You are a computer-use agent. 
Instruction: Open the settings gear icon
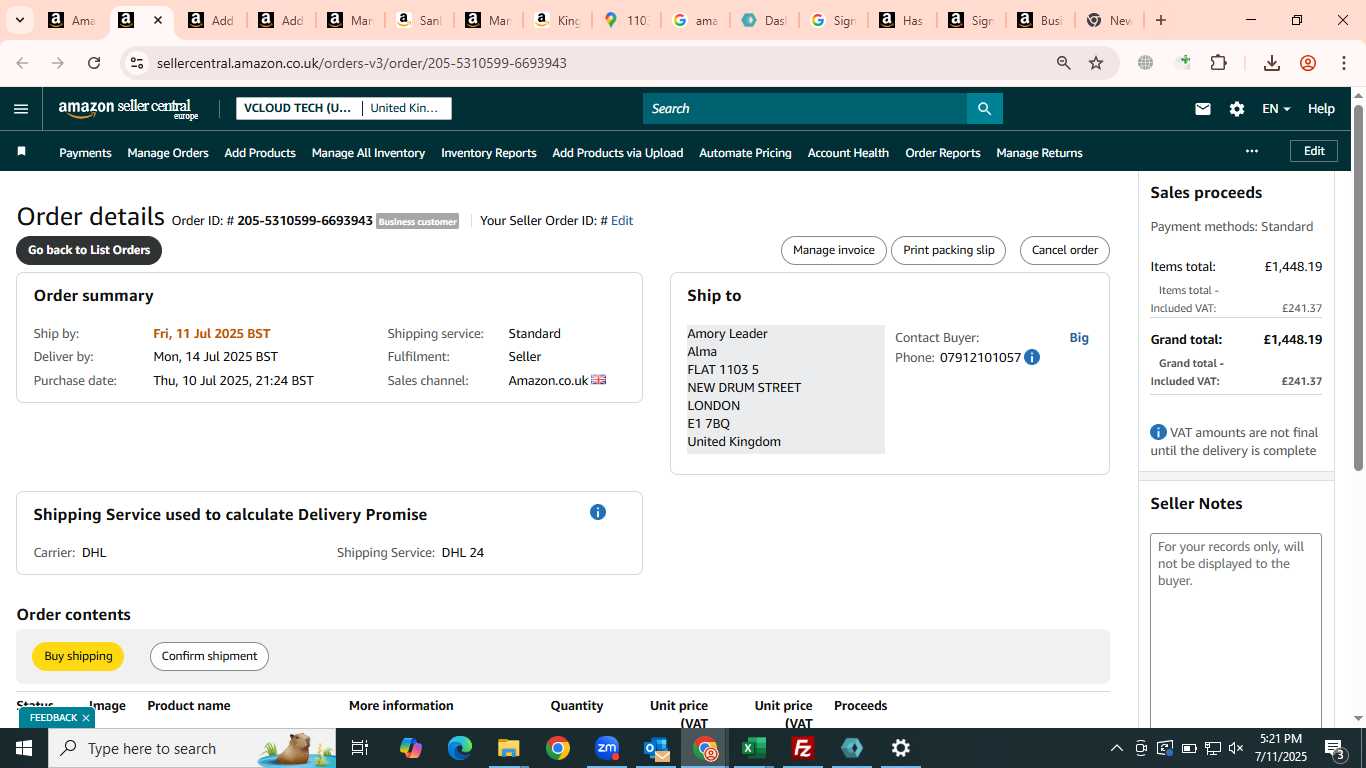pos(1237,109)
